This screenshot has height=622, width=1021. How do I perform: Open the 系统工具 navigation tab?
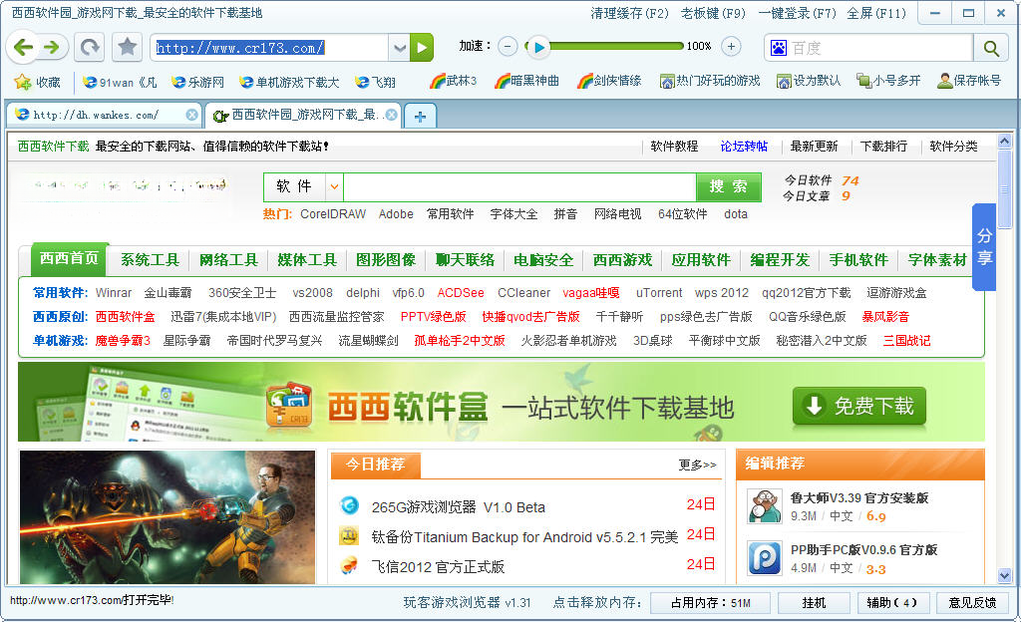click(149, 260)
